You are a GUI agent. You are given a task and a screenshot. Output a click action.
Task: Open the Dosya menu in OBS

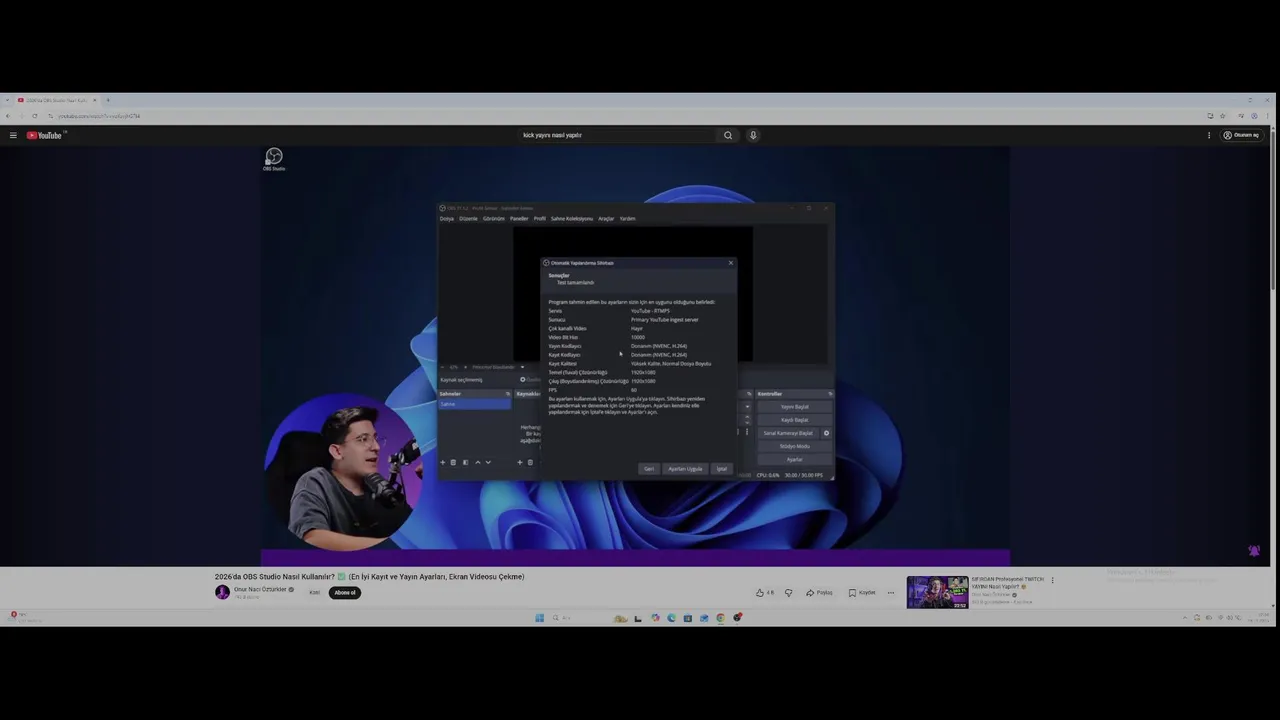tap(447, 218)
